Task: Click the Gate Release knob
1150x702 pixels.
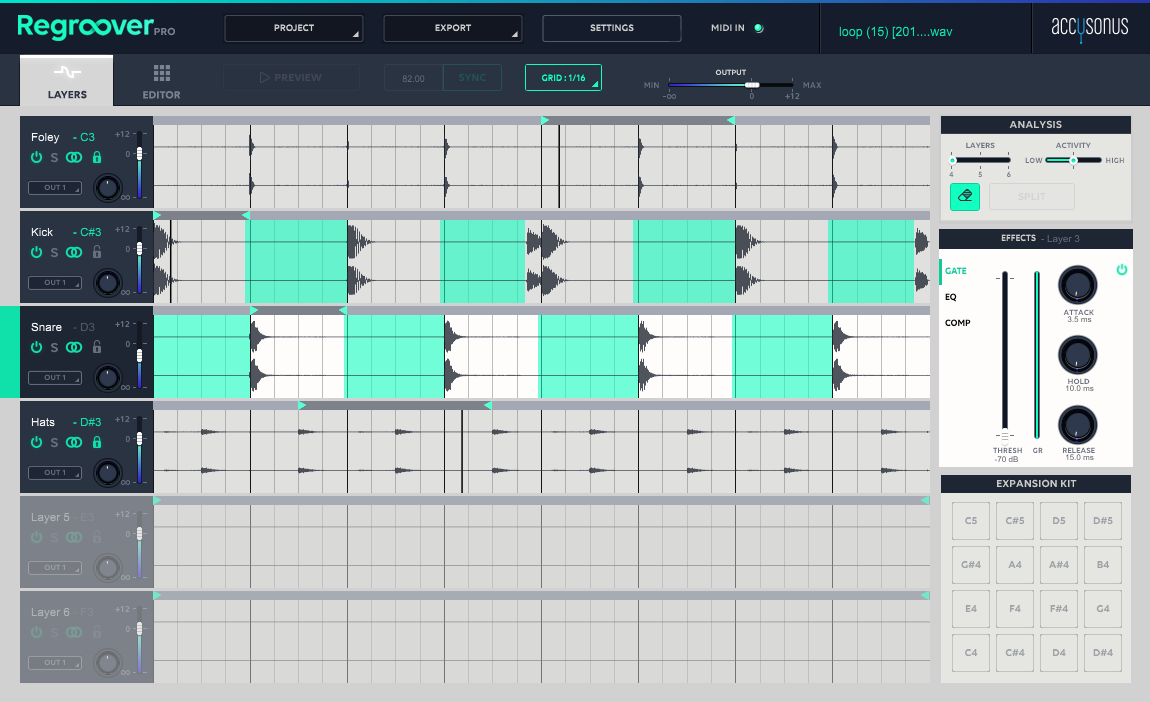Action: (1077, 425)
